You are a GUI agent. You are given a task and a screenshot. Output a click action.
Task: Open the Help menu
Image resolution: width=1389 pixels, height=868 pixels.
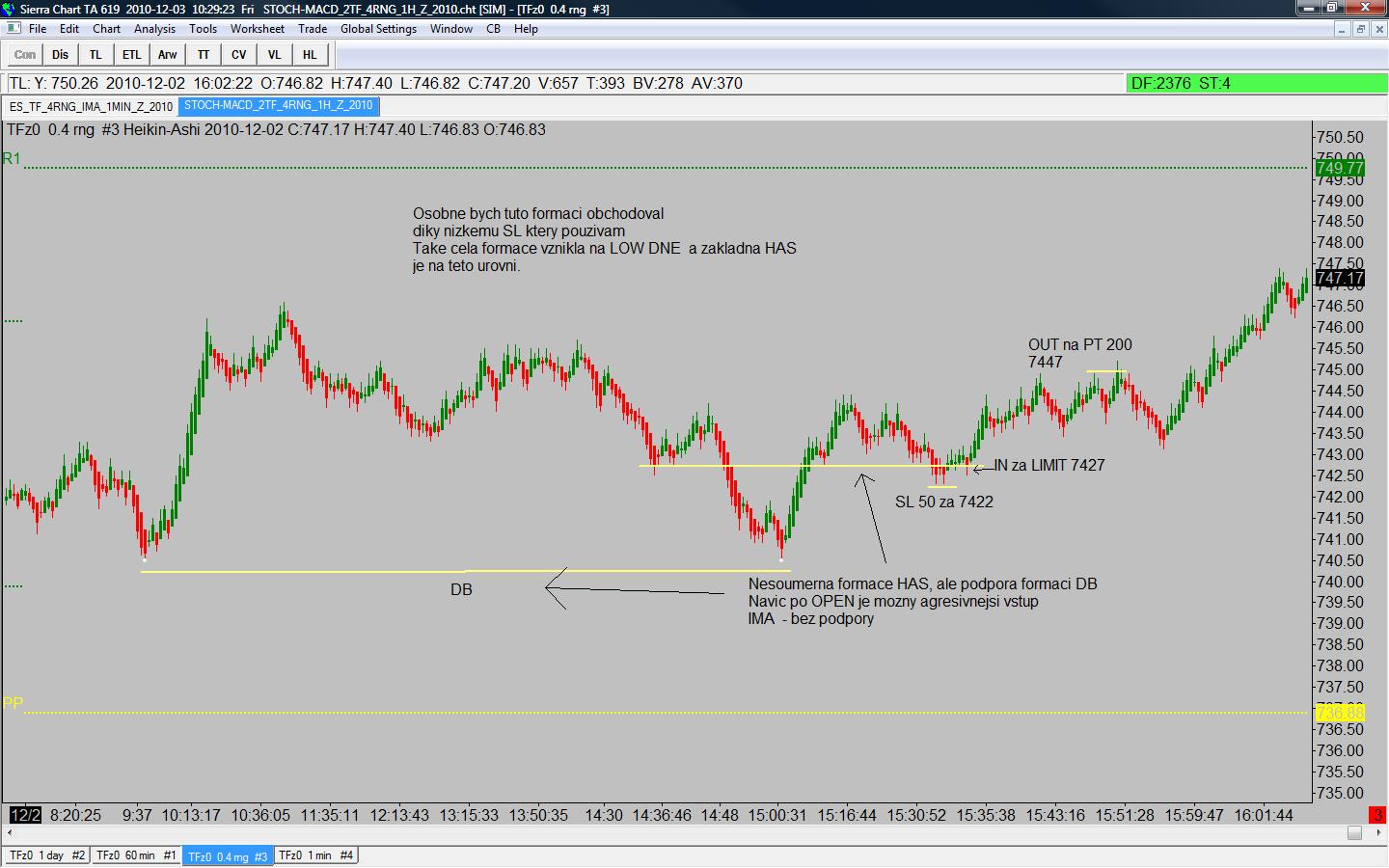[526, 29]
